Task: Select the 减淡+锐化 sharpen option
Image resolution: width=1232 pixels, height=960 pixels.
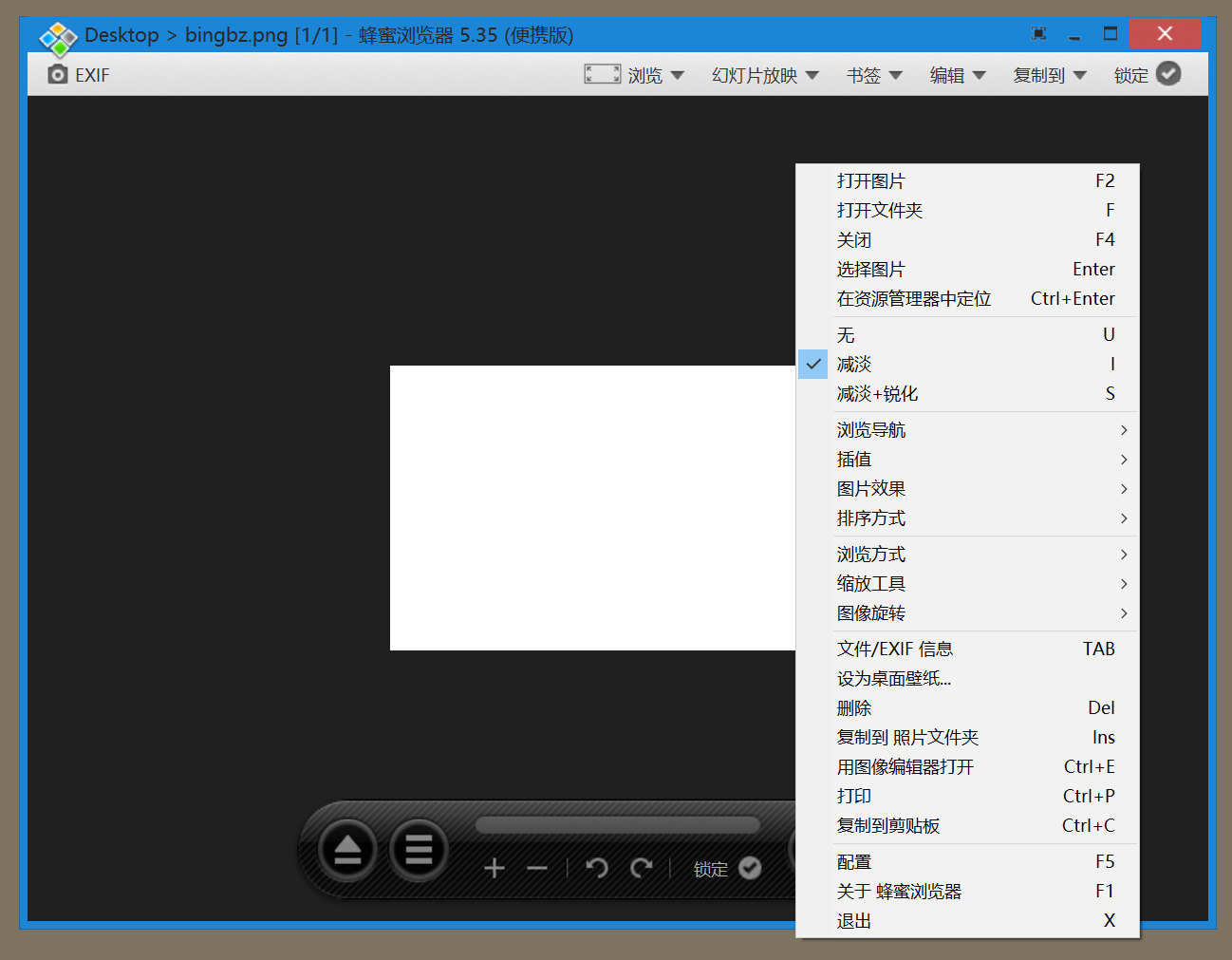Action: point(877,393)
